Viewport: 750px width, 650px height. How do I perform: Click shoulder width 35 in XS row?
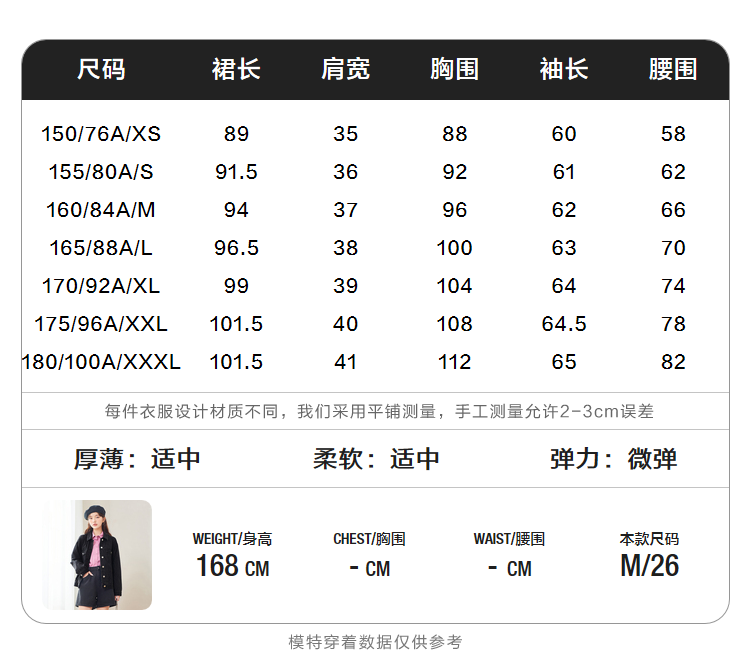345,134
